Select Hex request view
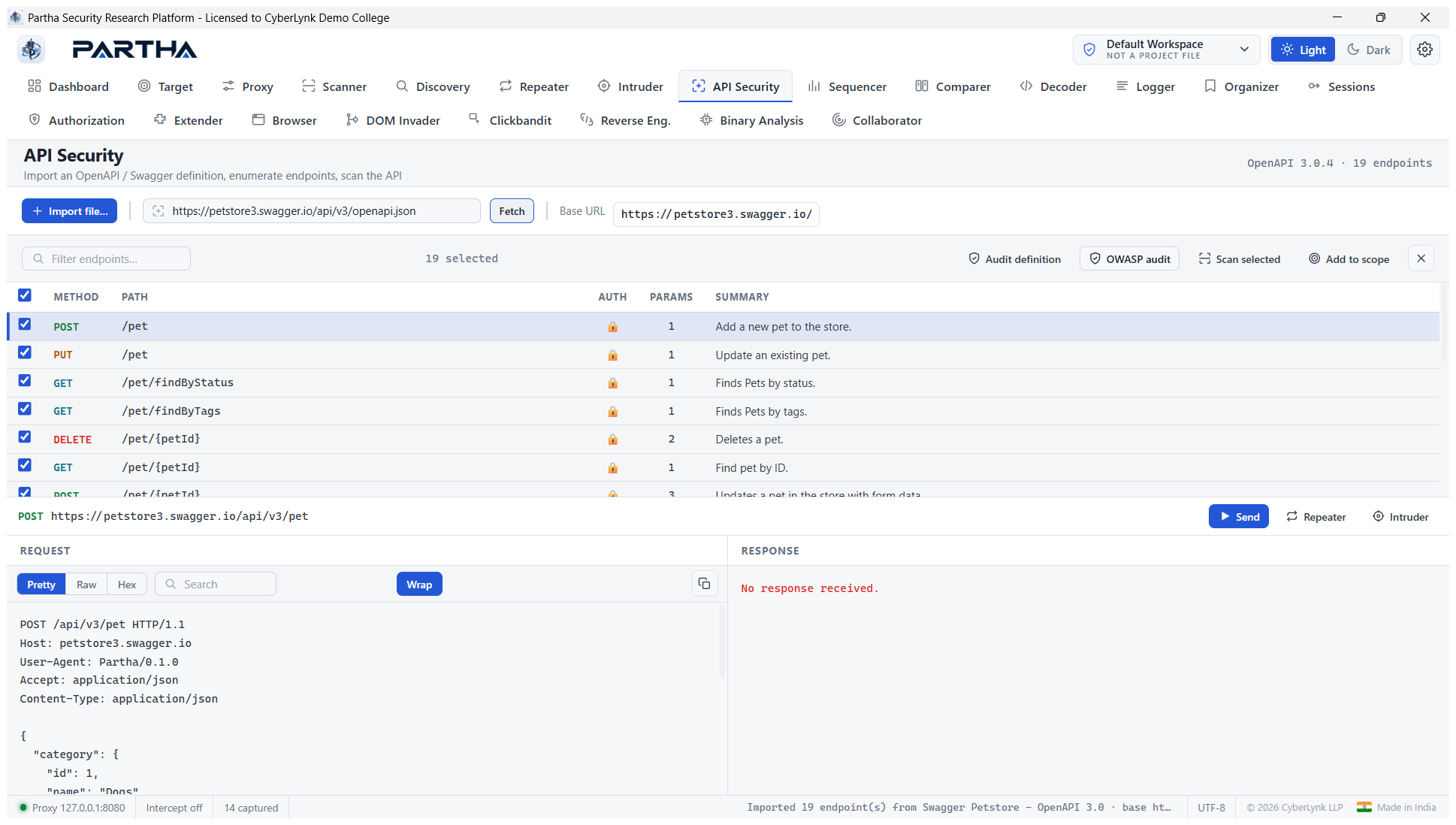1456x825 pixels. click(x=127, y=584)
